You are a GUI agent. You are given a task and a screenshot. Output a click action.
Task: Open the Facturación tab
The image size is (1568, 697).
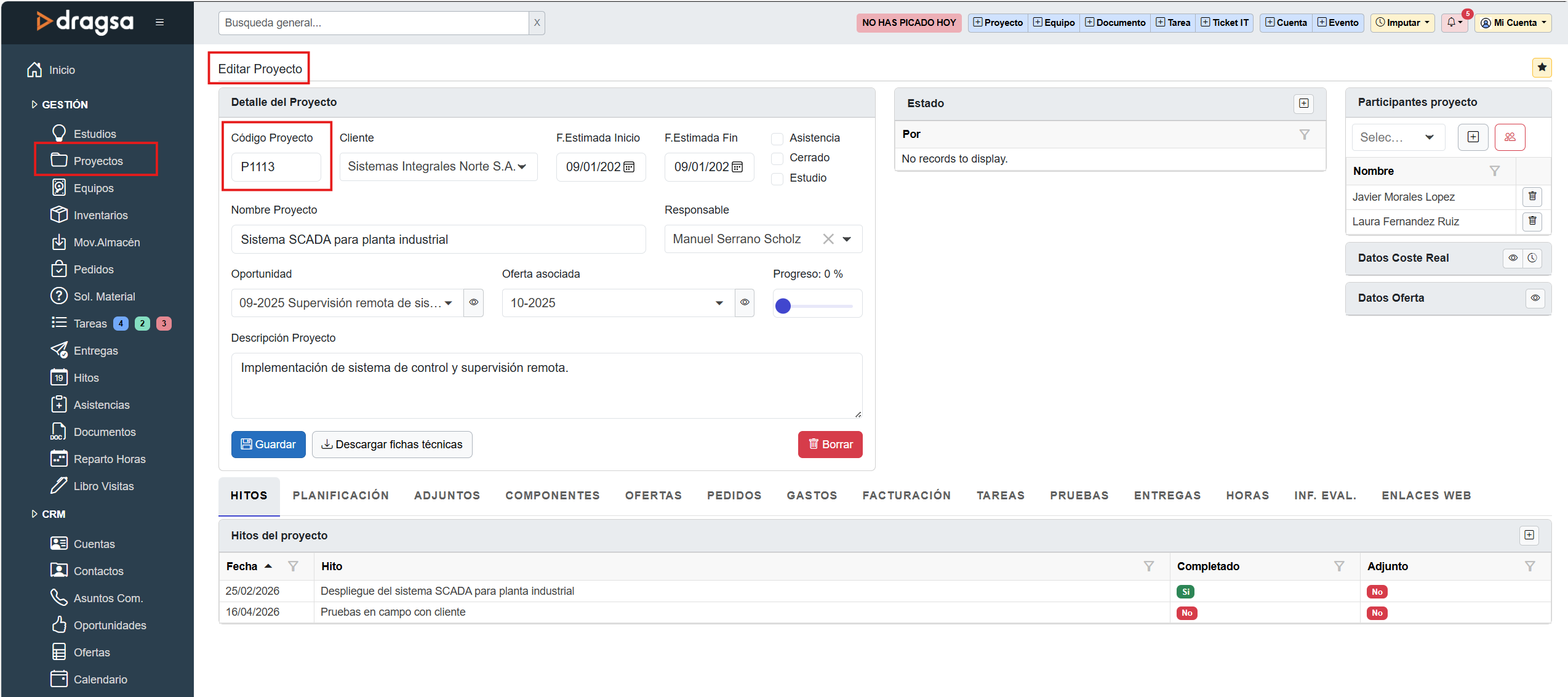[x=906, y=496]
